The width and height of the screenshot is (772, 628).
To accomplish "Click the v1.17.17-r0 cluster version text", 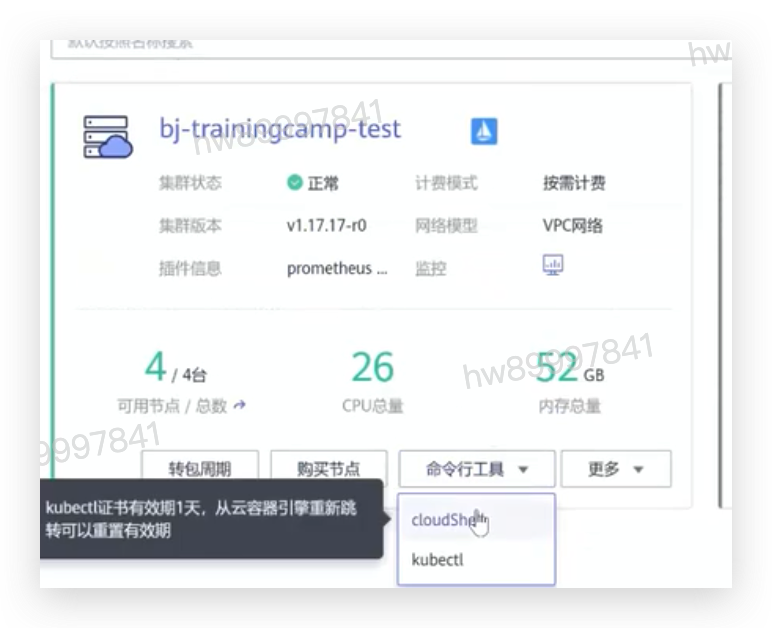I will click(x=326, y=226).
